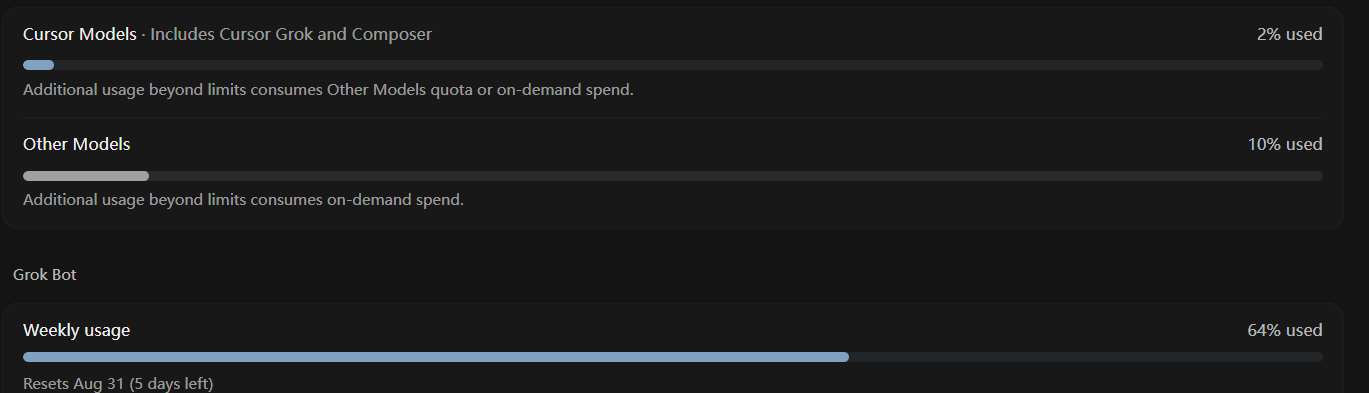Click the Cursor Models heading
This screenshot has height=393, width=1369.
pos(80,34)
